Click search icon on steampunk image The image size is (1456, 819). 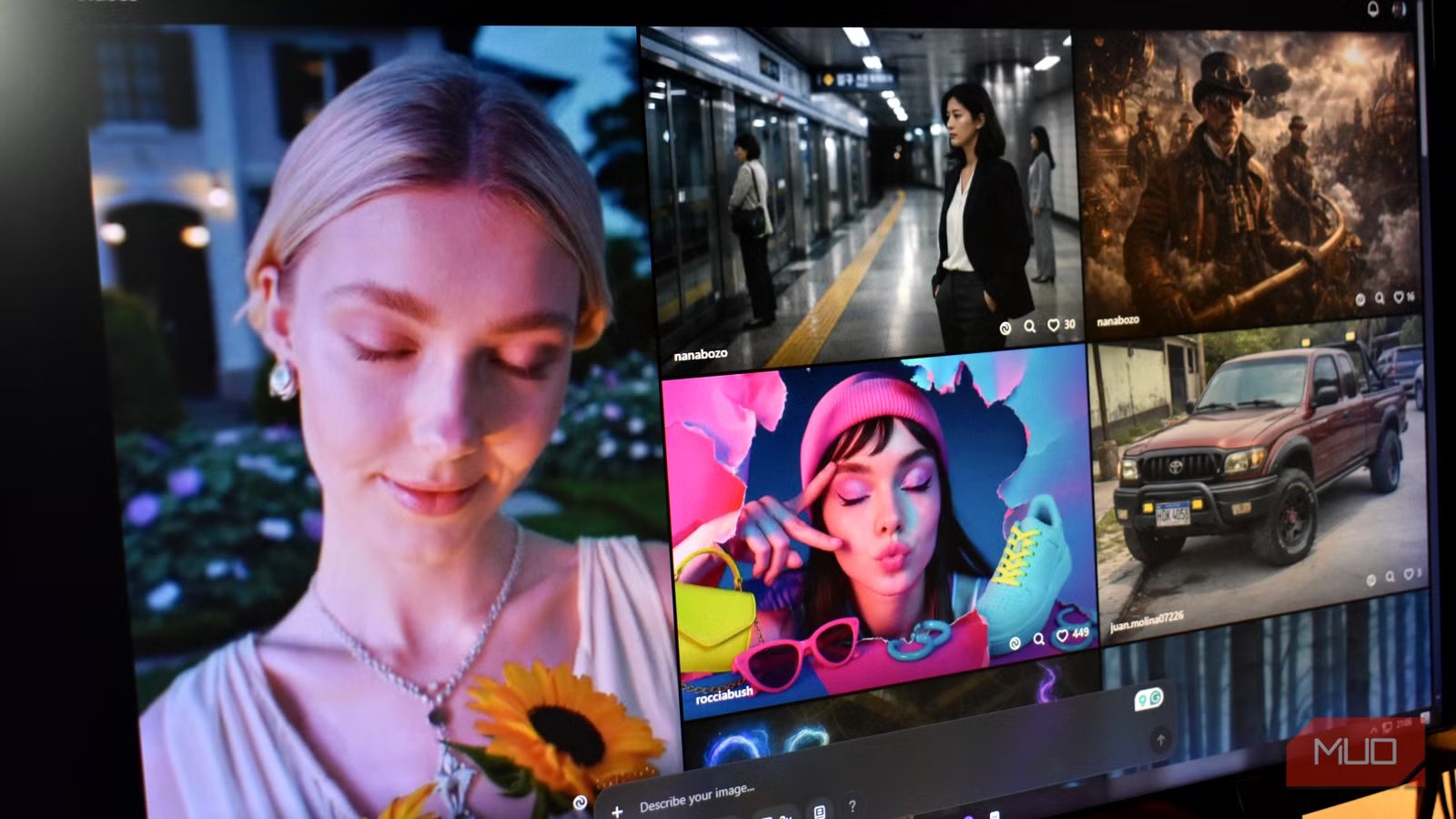(x=1380, y=298)
